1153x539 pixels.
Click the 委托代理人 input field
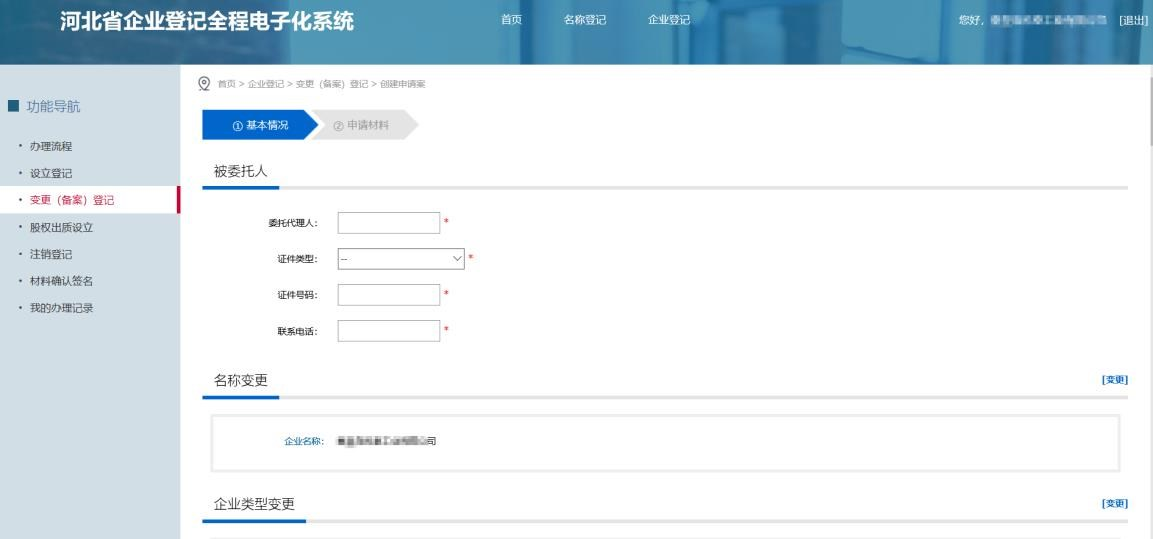[389, 223]
